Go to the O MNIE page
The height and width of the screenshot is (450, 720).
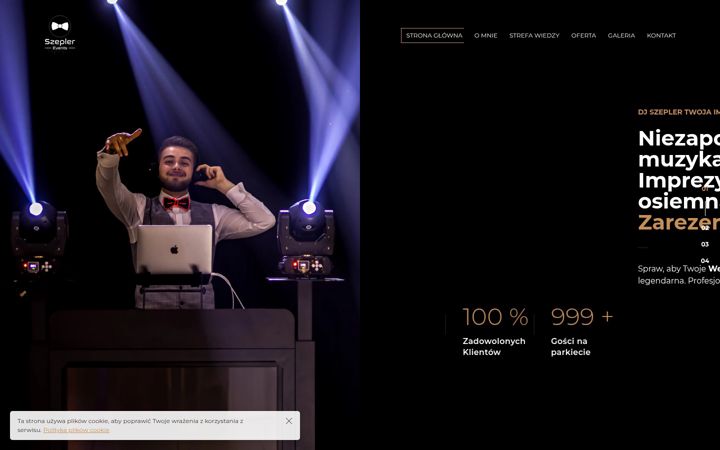pyautogui.click(x=486, y=35)
